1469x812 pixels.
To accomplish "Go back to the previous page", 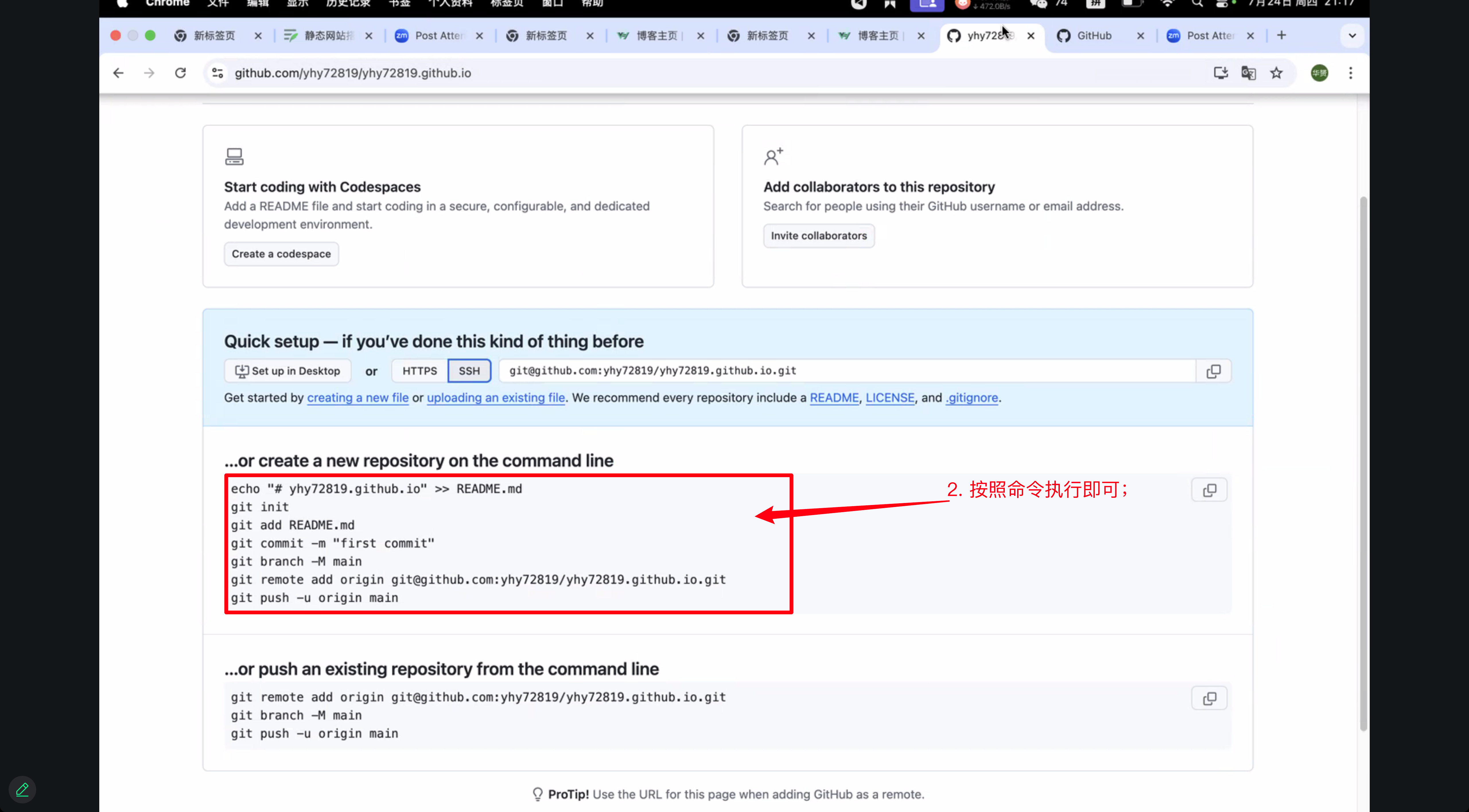I will [x=118, y=73].
